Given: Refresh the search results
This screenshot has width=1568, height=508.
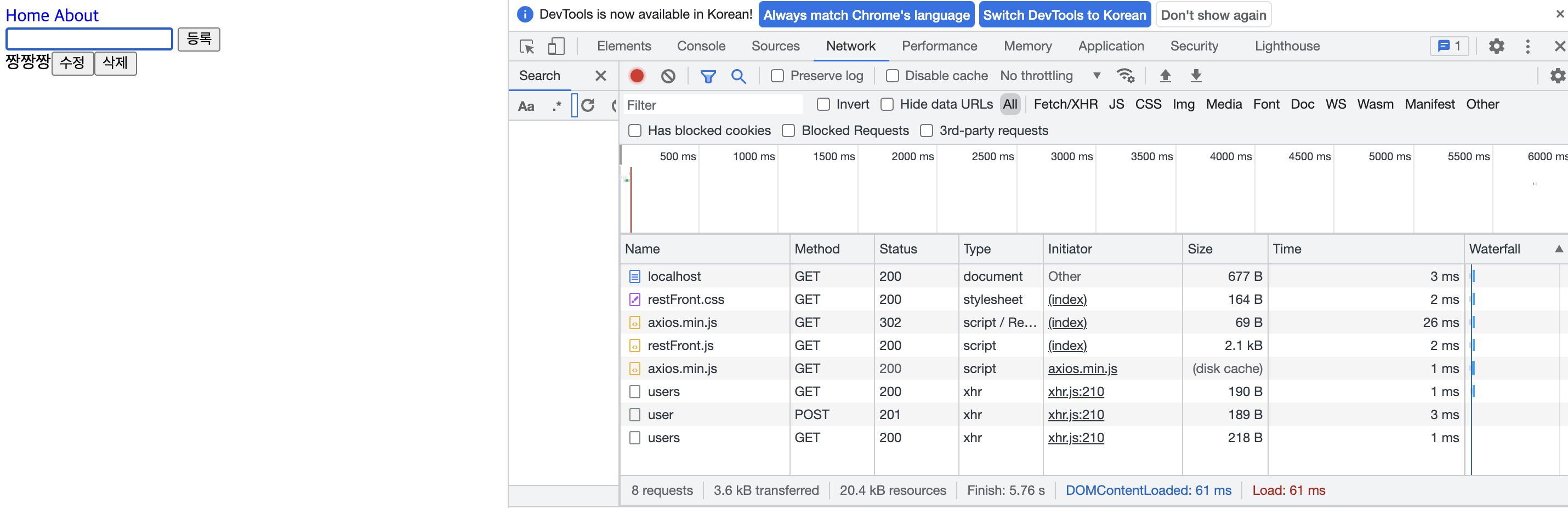Looking at the screenshot, I should pos(587,105).
